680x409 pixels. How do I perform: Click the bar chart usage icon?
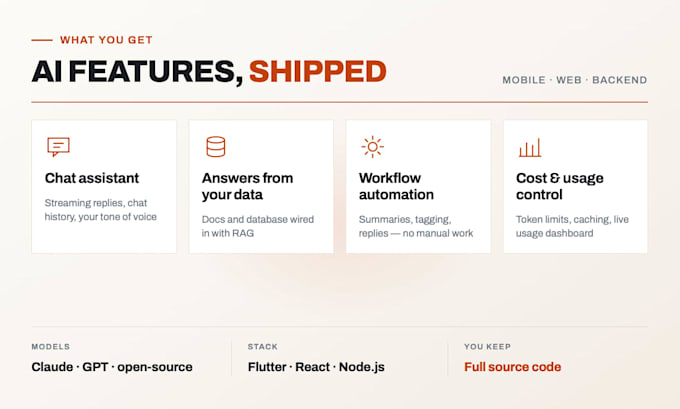point(530,147)
